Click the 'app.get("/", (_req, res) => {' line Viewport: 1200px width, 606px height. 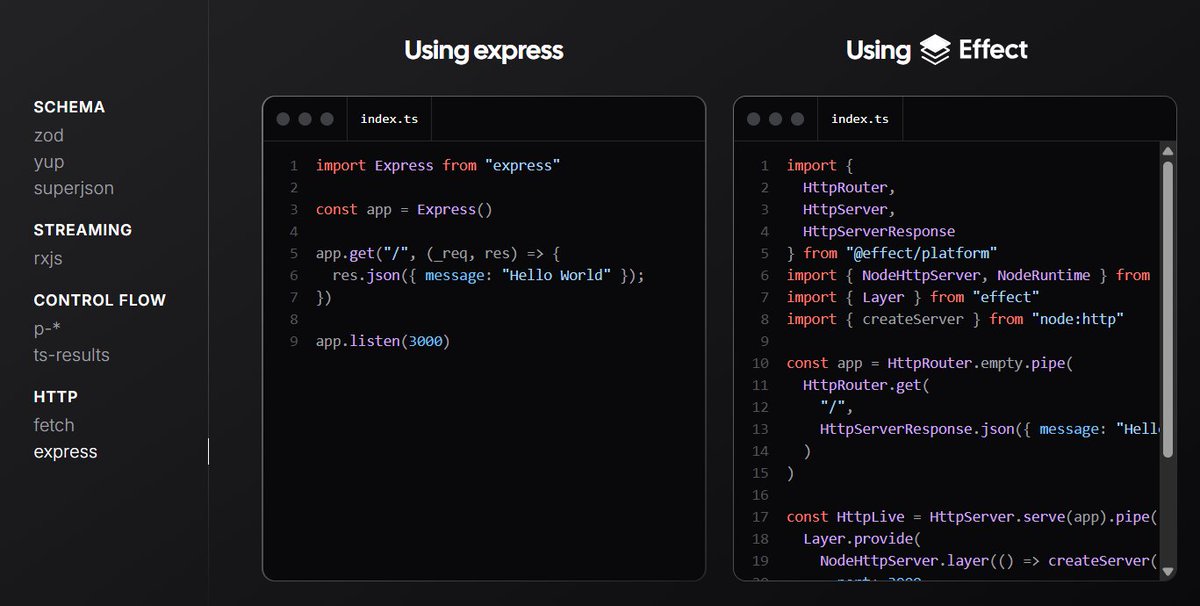438,253
